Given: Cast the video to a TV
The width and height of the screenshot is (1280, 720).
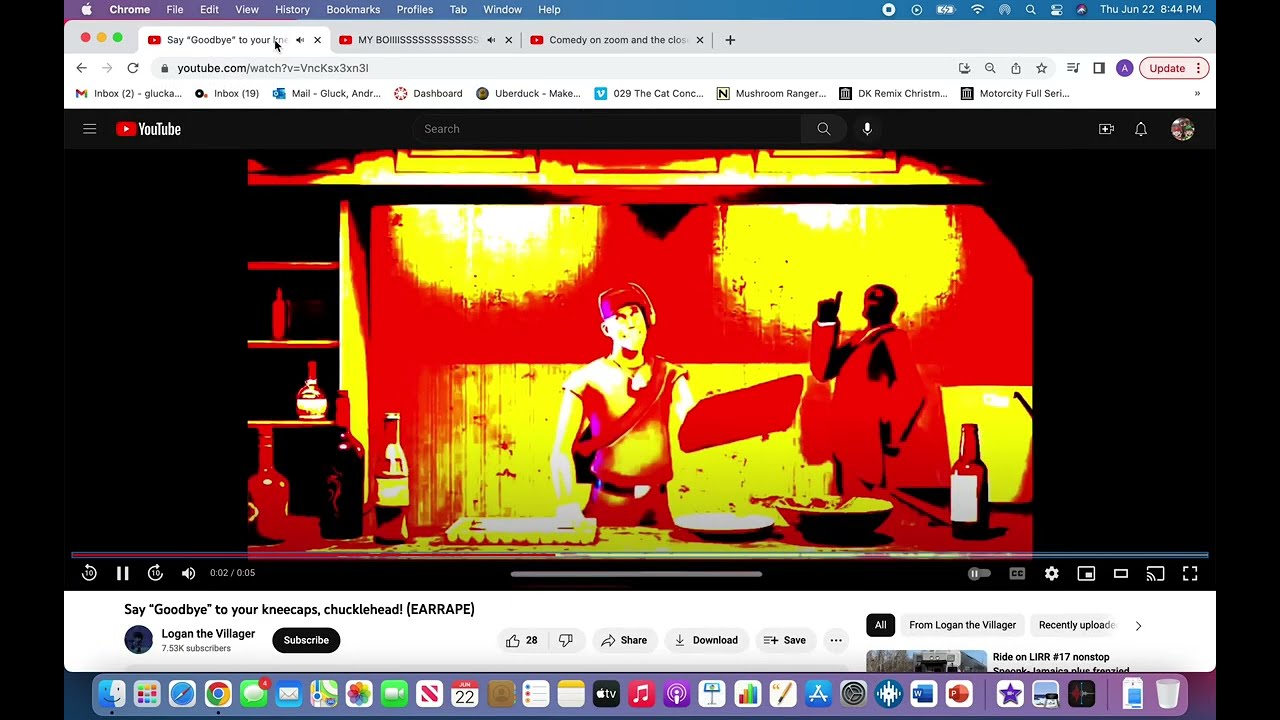Looking at the screenshot, I should pyautogui.click(x=1155, y=573).
